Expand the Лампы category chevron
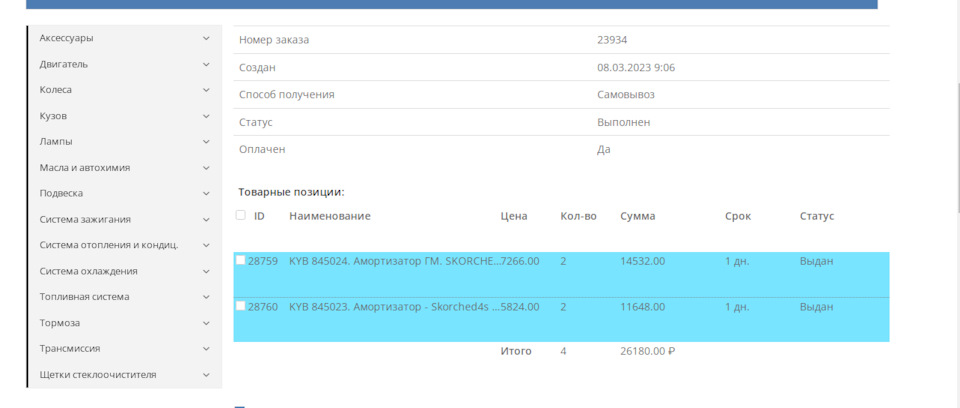Image resolution: width=960 pixels, height=408 pixels. (x=206, y=142)
